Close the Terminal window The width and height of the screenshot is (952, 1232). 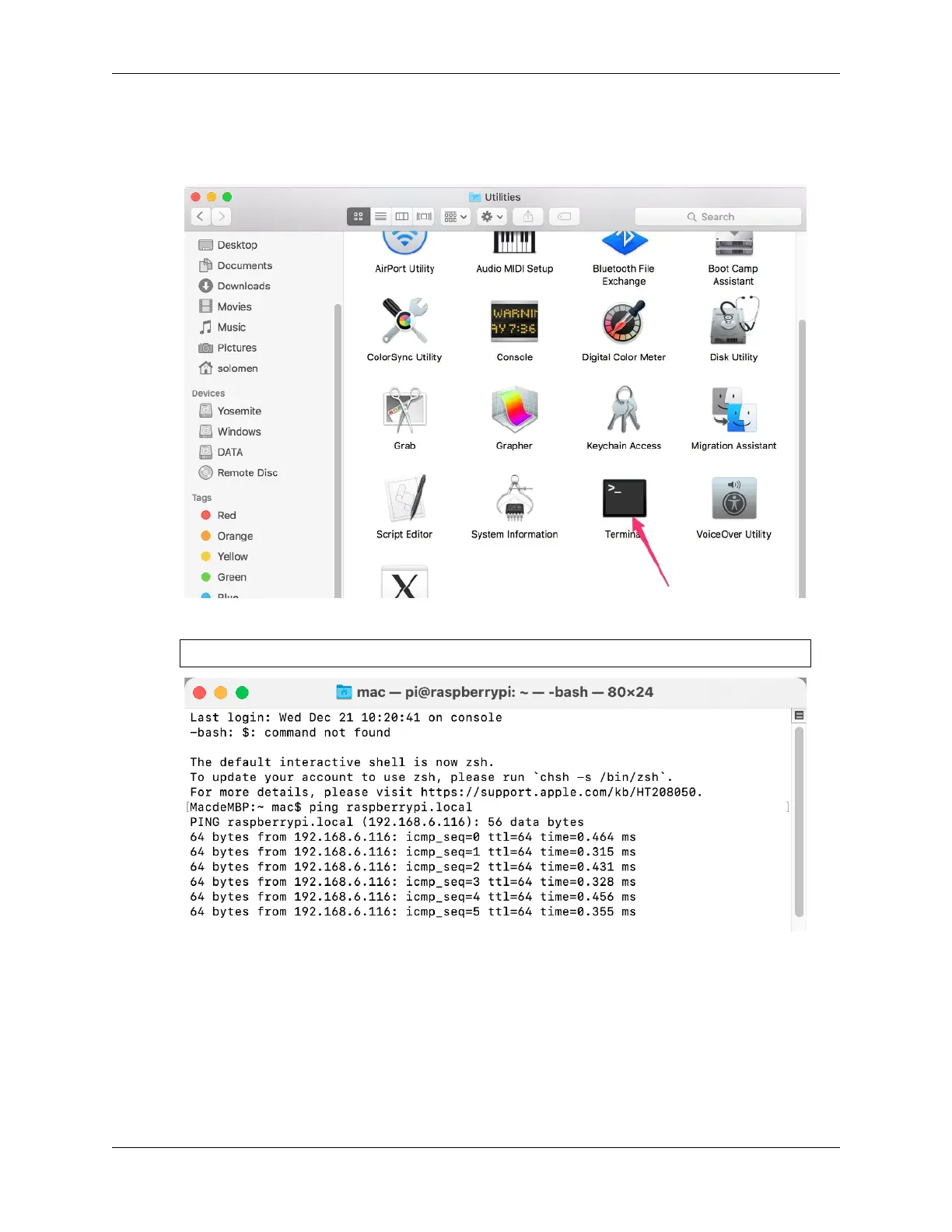(199, 692)
